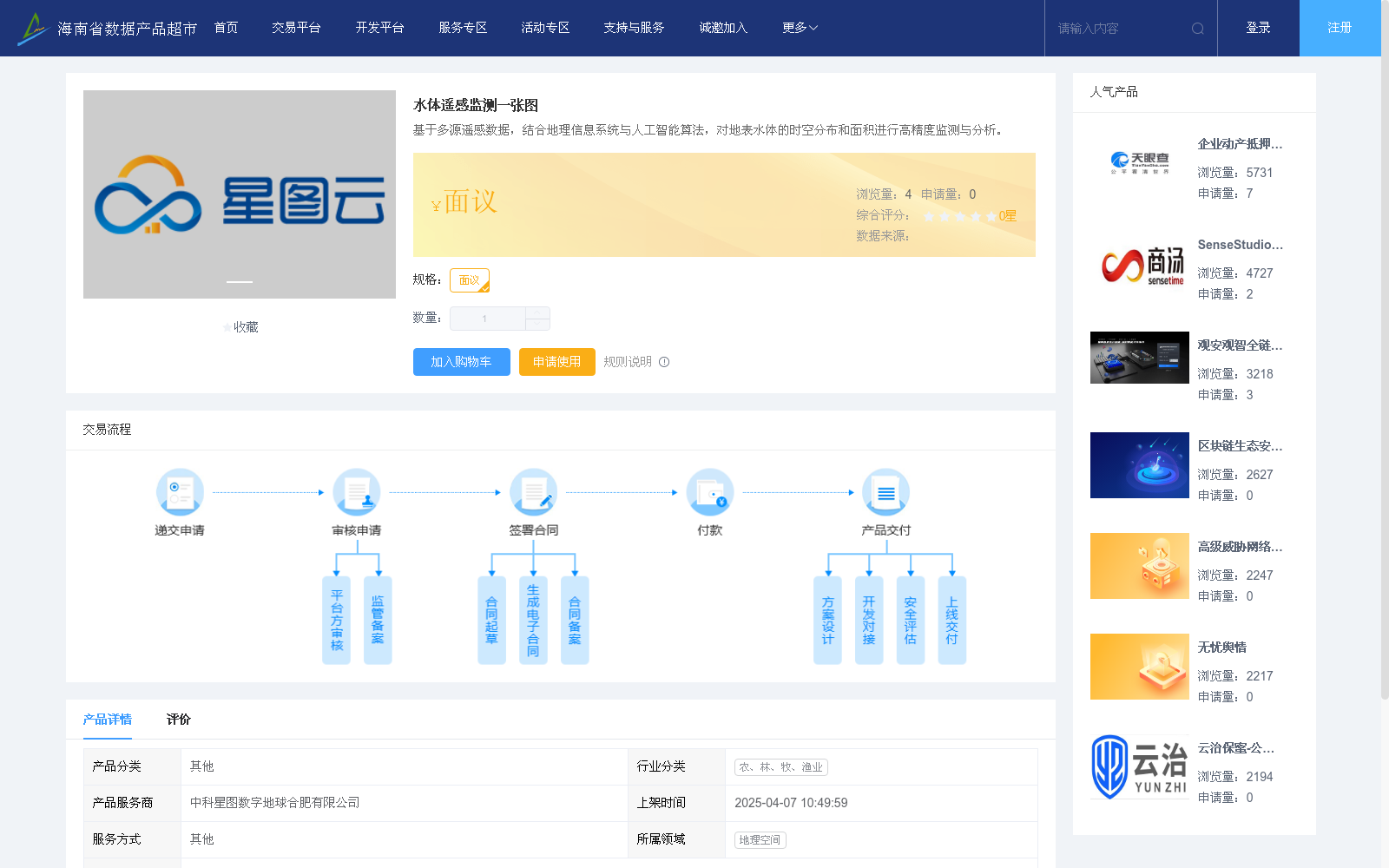Screen dimensions: 1389x868
Task: Click the 平台方审核 sub-step box
Action: click(x=336, y=620)
